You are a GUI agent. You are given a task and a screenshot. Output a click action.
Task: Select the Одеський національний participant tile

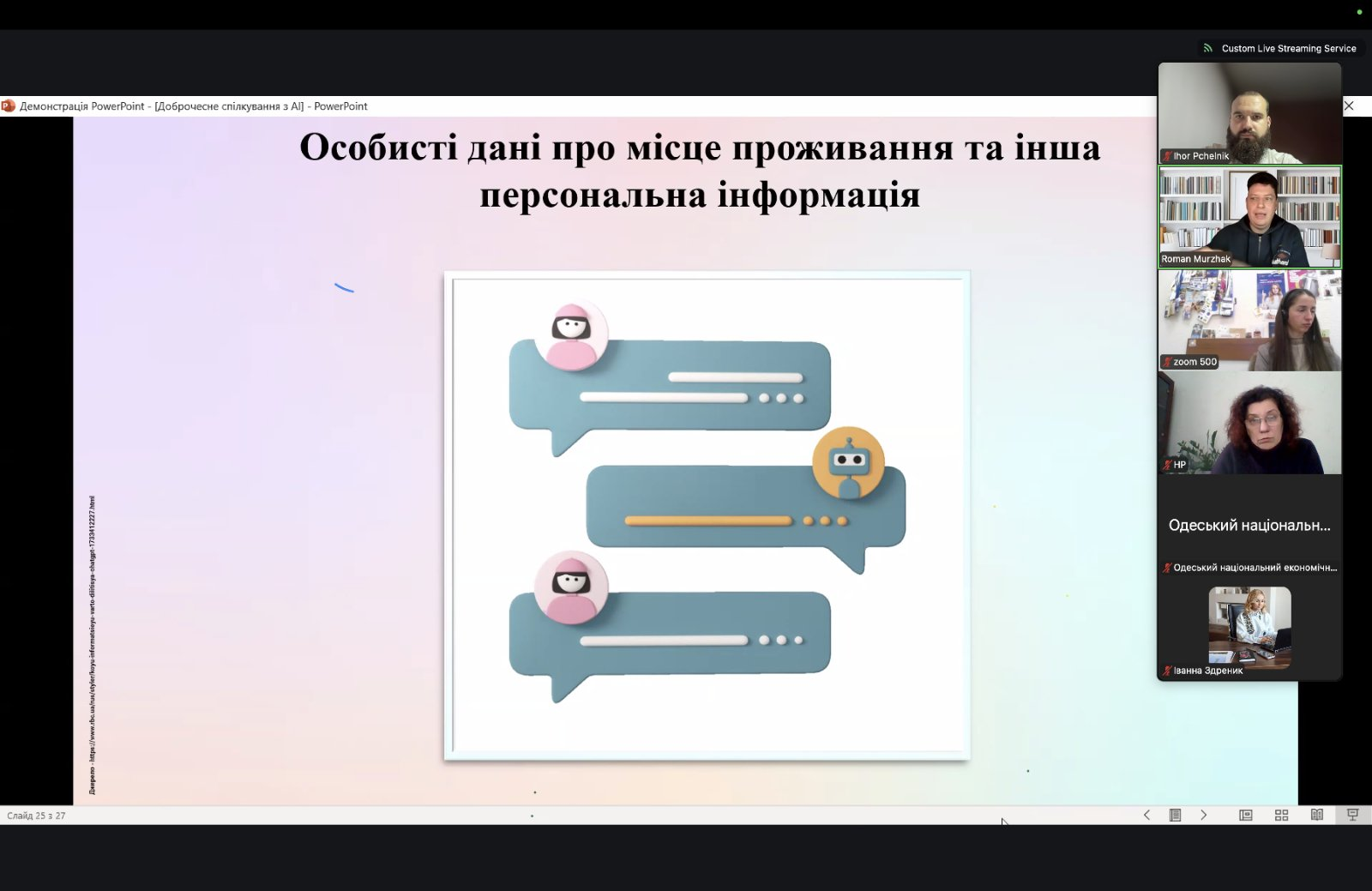(x=1249, y=526)
